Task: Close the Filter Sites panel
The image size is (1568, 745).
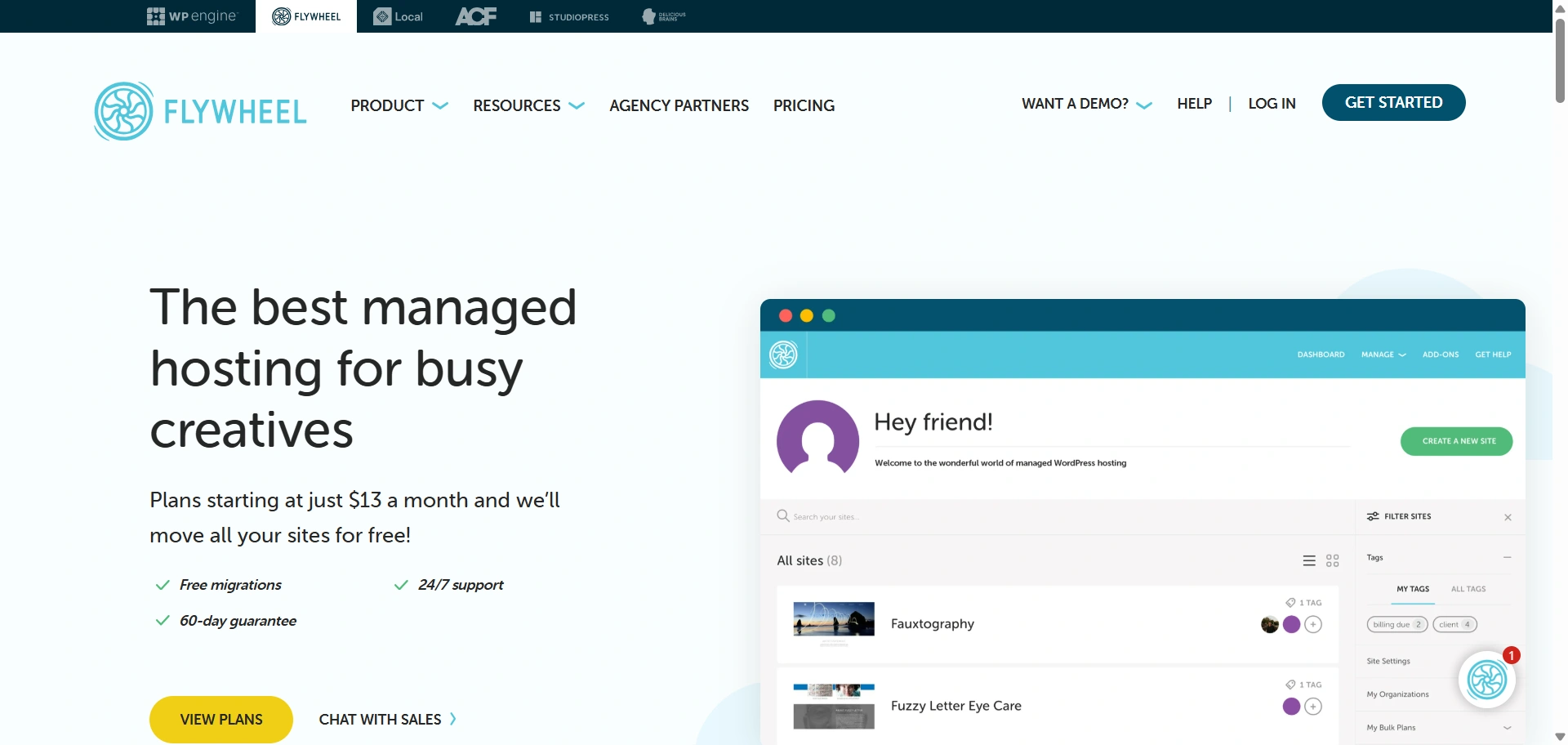Action: (1508, 517)
